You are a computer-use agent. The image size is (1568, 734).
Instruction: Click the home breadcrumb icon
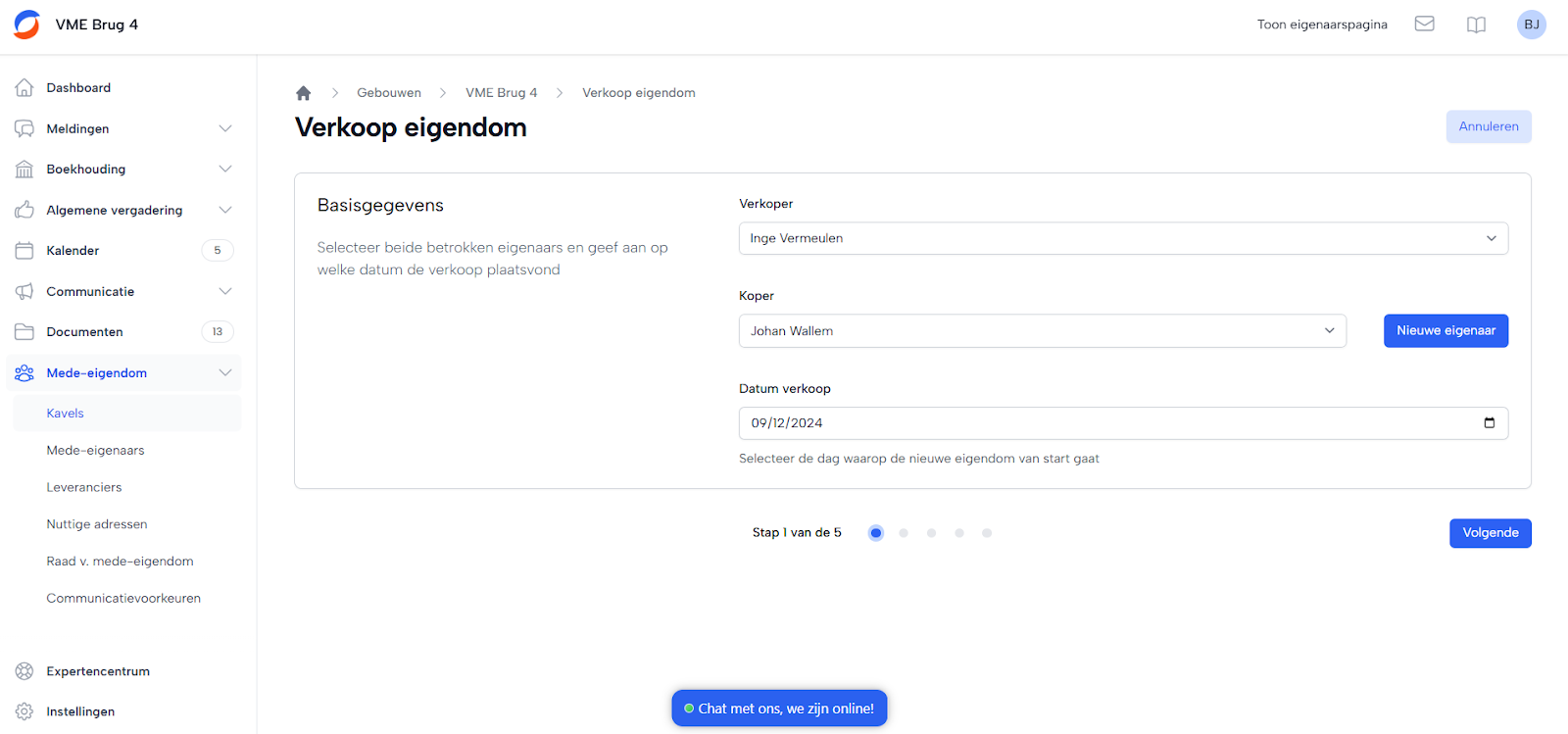click(x=304, y=93)
